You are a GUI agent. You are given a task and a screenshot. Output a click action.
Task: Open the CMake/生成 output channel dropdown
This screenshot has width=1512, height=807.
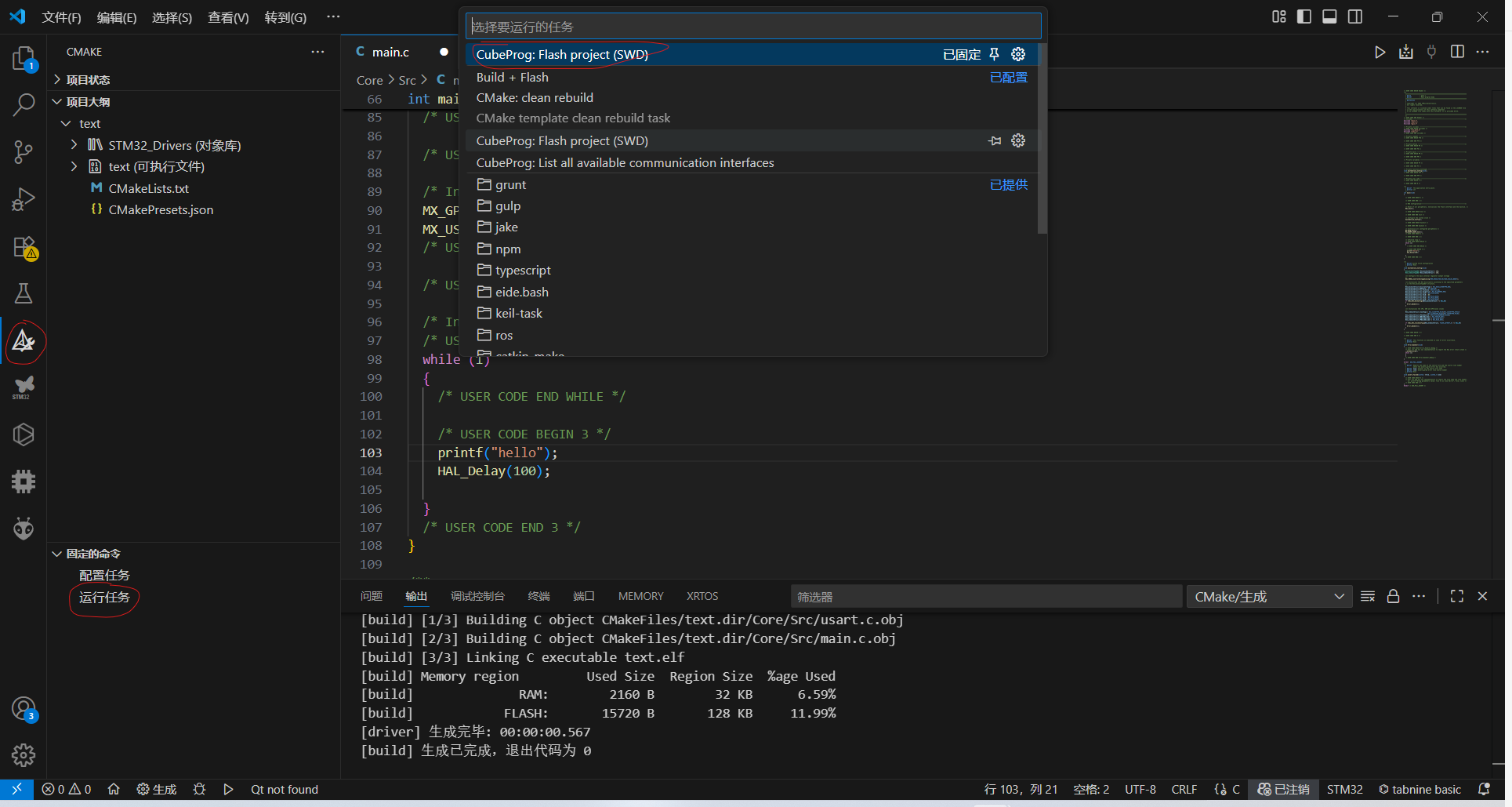click(x=1268, y=597)
